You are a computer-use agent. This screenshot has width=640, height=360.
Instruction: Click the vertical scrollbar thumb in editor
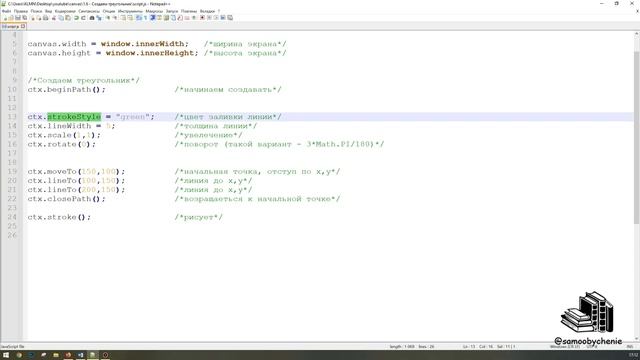636,138
